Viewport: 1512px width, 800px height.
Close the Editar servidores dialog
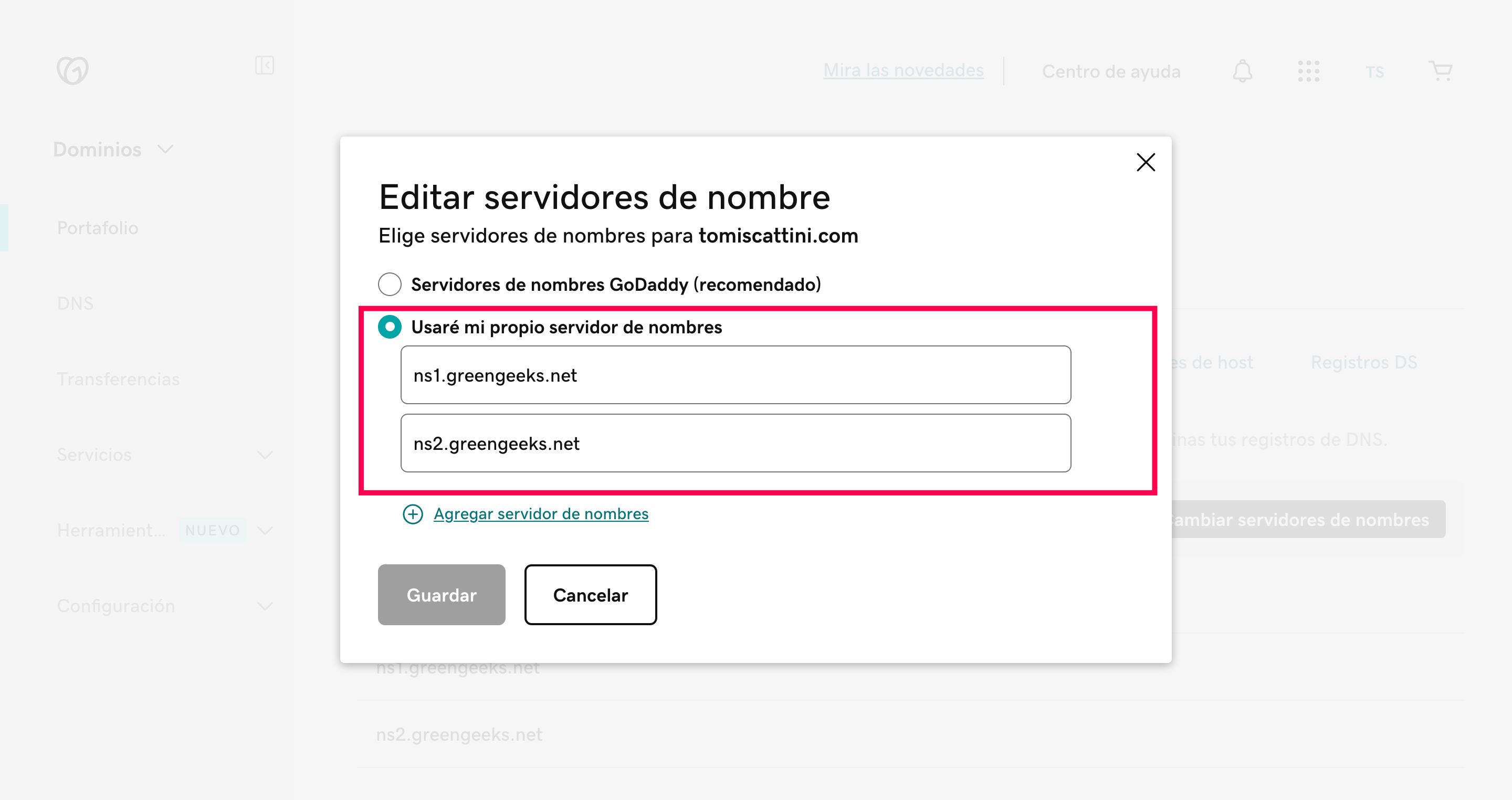click(1145, 162)
